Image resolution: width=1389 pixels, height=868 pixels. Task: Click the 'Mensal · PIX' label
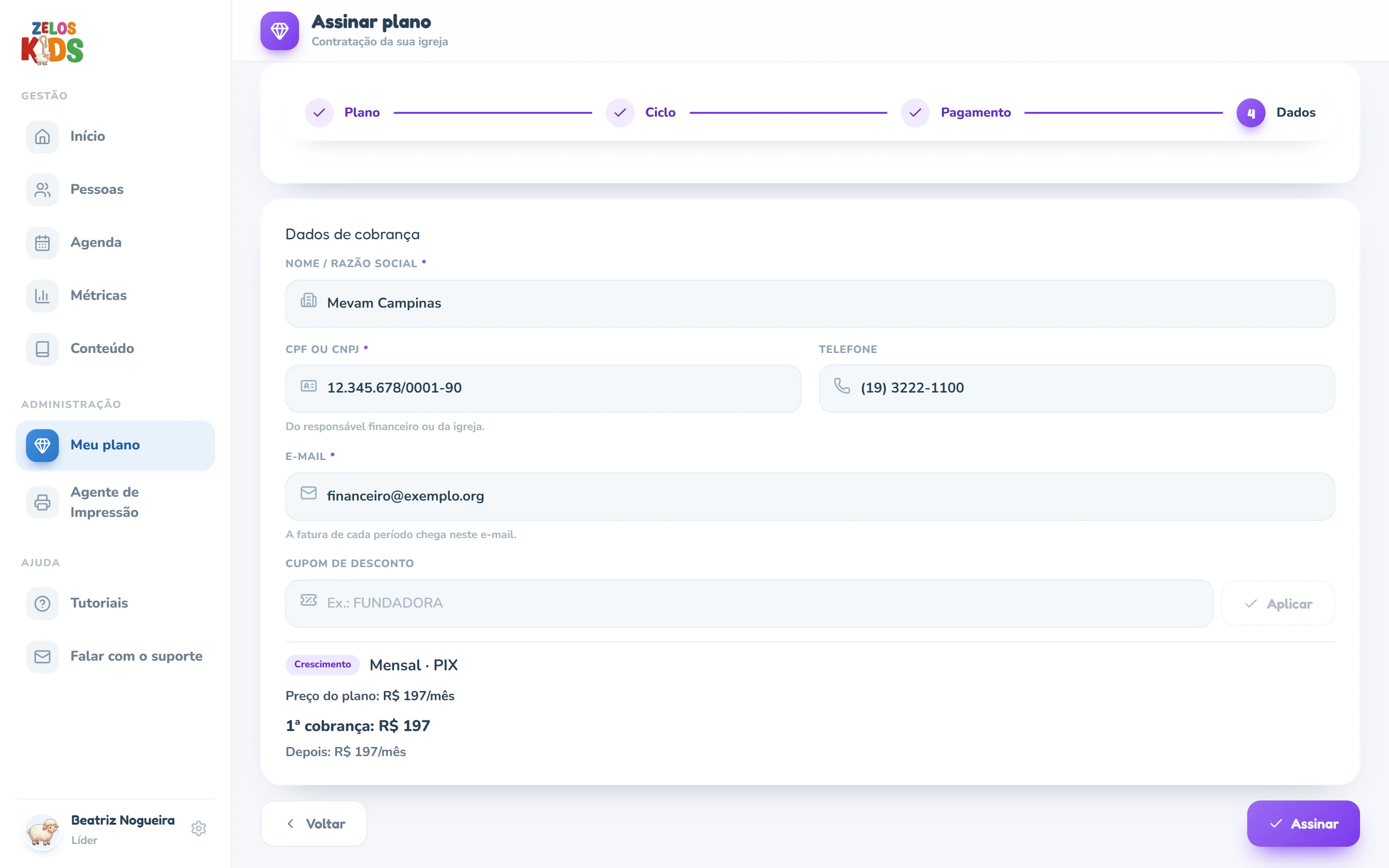coord(413,665)
